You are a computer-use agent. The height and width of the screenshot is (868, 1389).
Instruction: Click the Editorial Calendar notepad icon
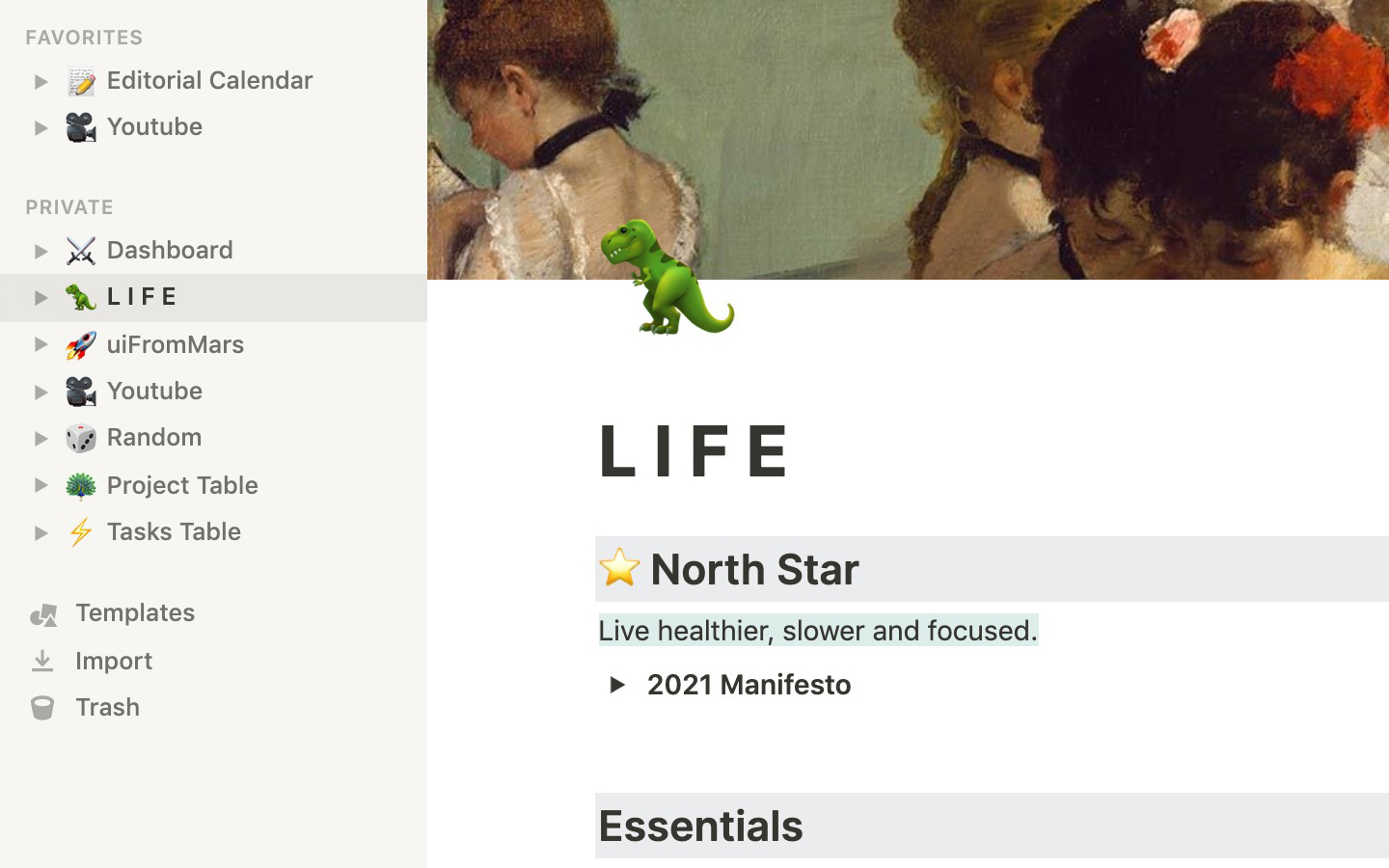[x=81, y=81]
